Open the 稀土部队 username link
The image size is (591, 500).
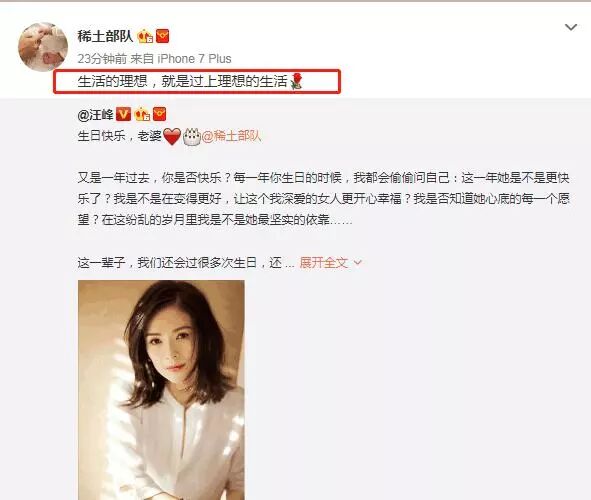[105, 36]
